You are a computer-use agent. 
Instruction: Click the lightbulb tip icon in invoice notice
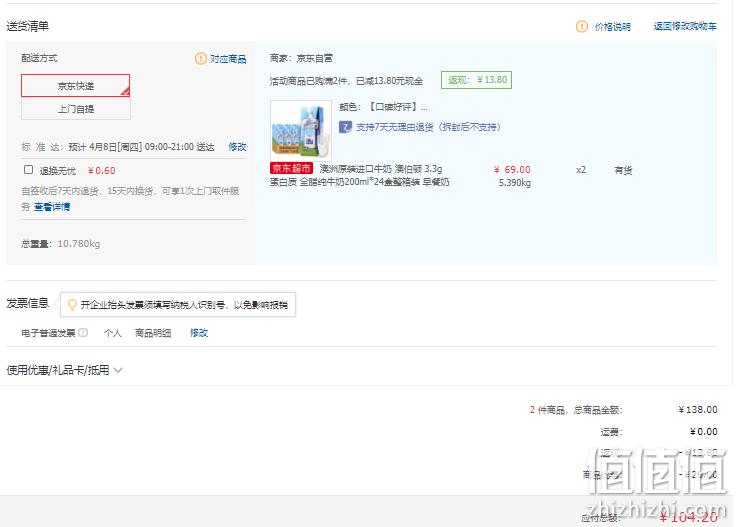pos(72,305)
